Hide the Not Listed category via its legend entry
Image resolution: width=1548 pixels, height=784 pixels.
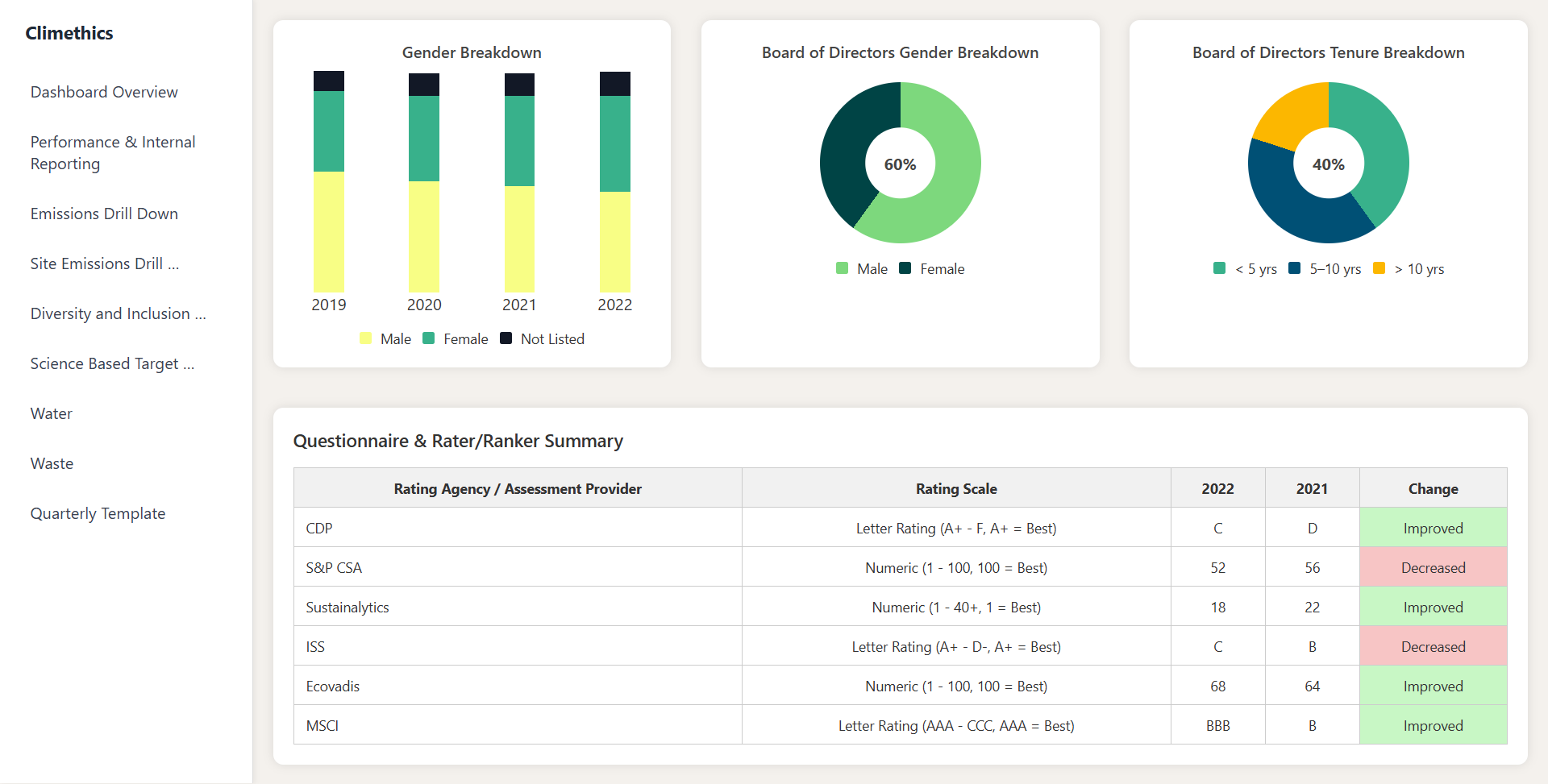pyautogui.click(x=542, y=338)
